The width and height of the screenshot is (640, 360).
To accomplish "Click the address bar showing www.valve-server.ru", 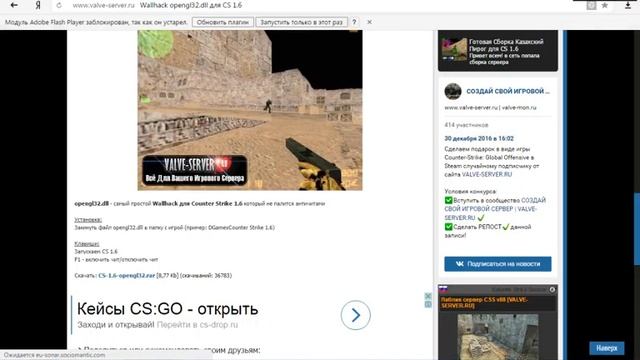I will click(103, 5).
